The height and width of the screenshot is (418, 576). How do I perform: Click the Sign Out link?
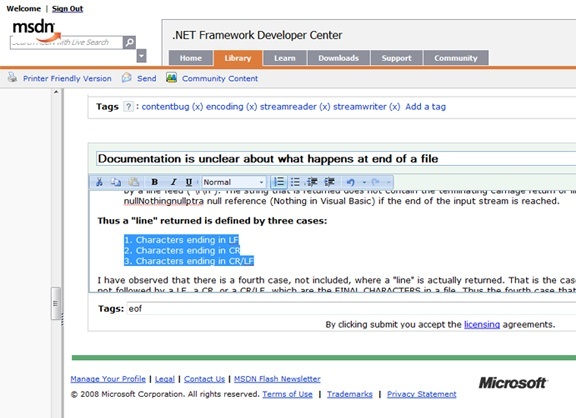(67, 9)
